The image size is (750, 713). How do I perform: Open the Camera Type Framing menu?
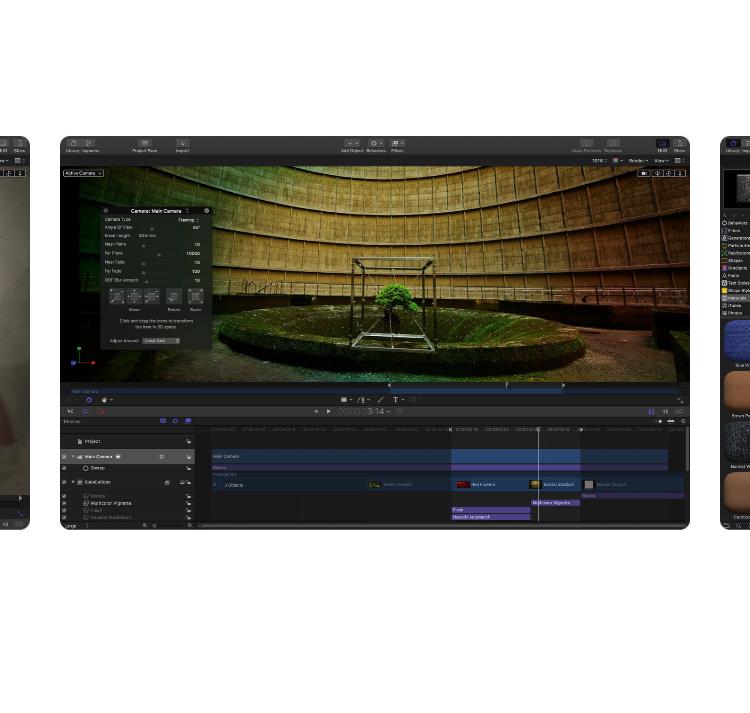pyautogui.click(x=188, y=220)
